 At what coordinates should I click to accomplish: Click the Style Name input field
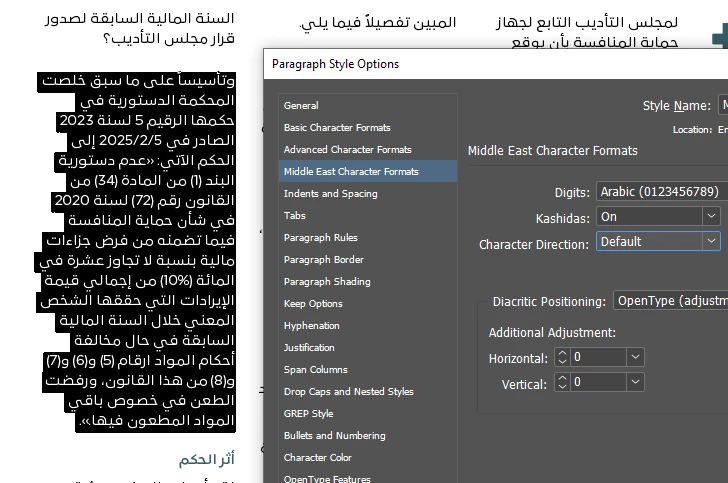click(x=723, y=105)
